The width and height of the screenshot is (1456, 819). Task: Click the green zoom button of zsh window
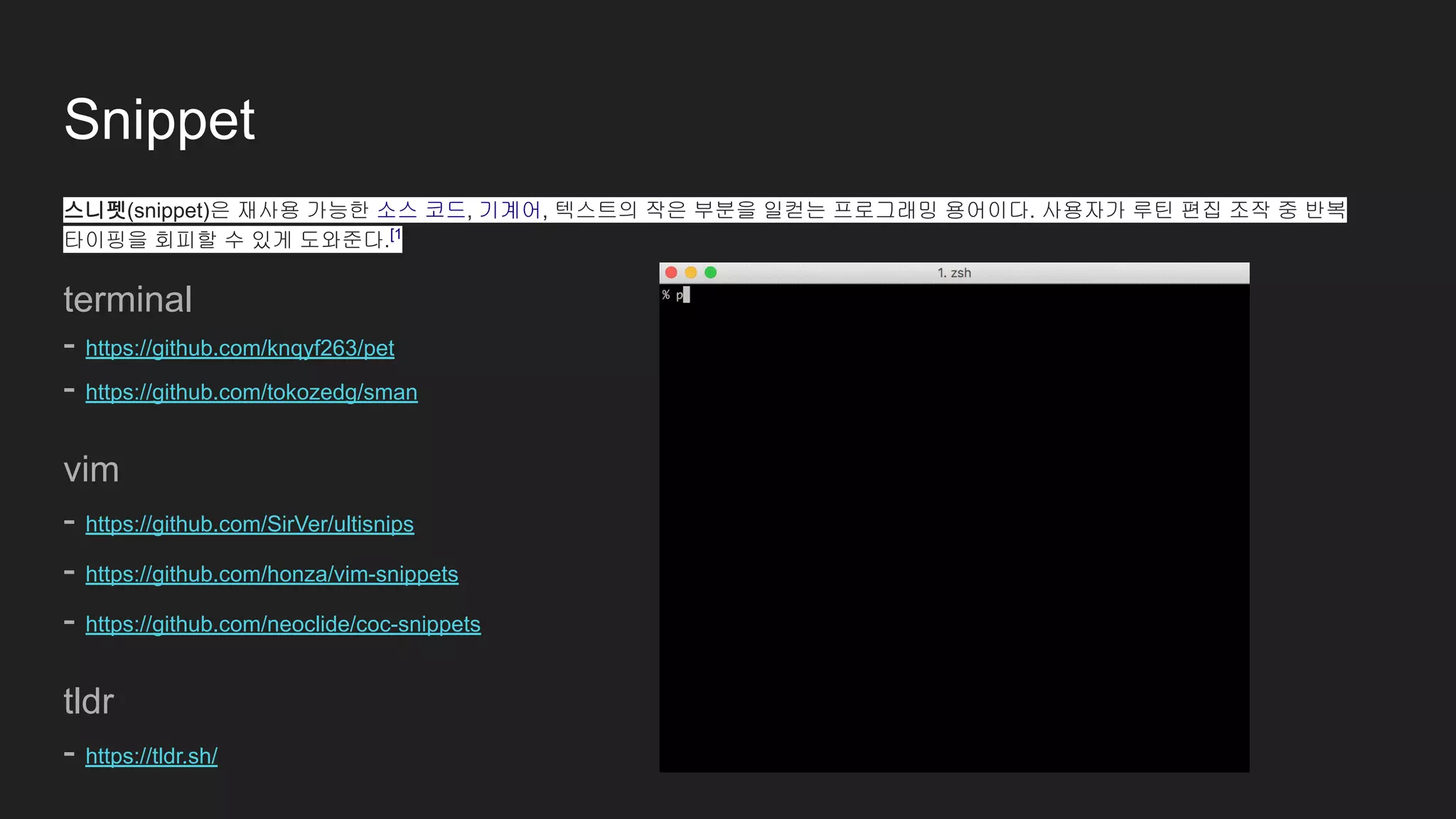tap(710, 273)
